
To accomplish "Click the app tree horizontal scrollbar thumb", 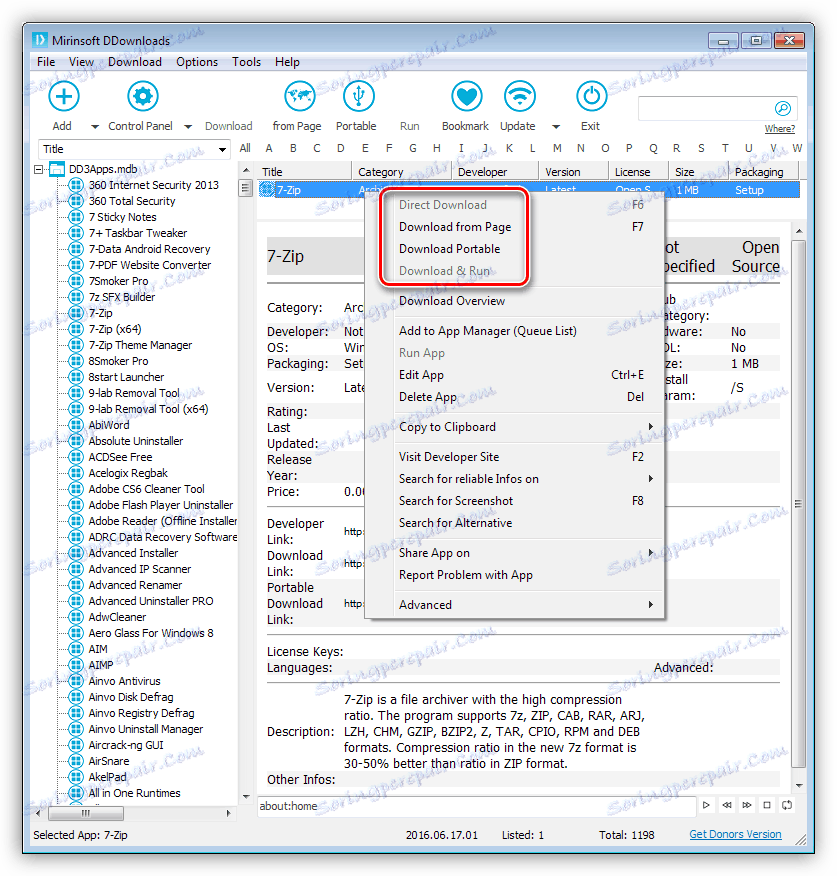I will [85, 813].
